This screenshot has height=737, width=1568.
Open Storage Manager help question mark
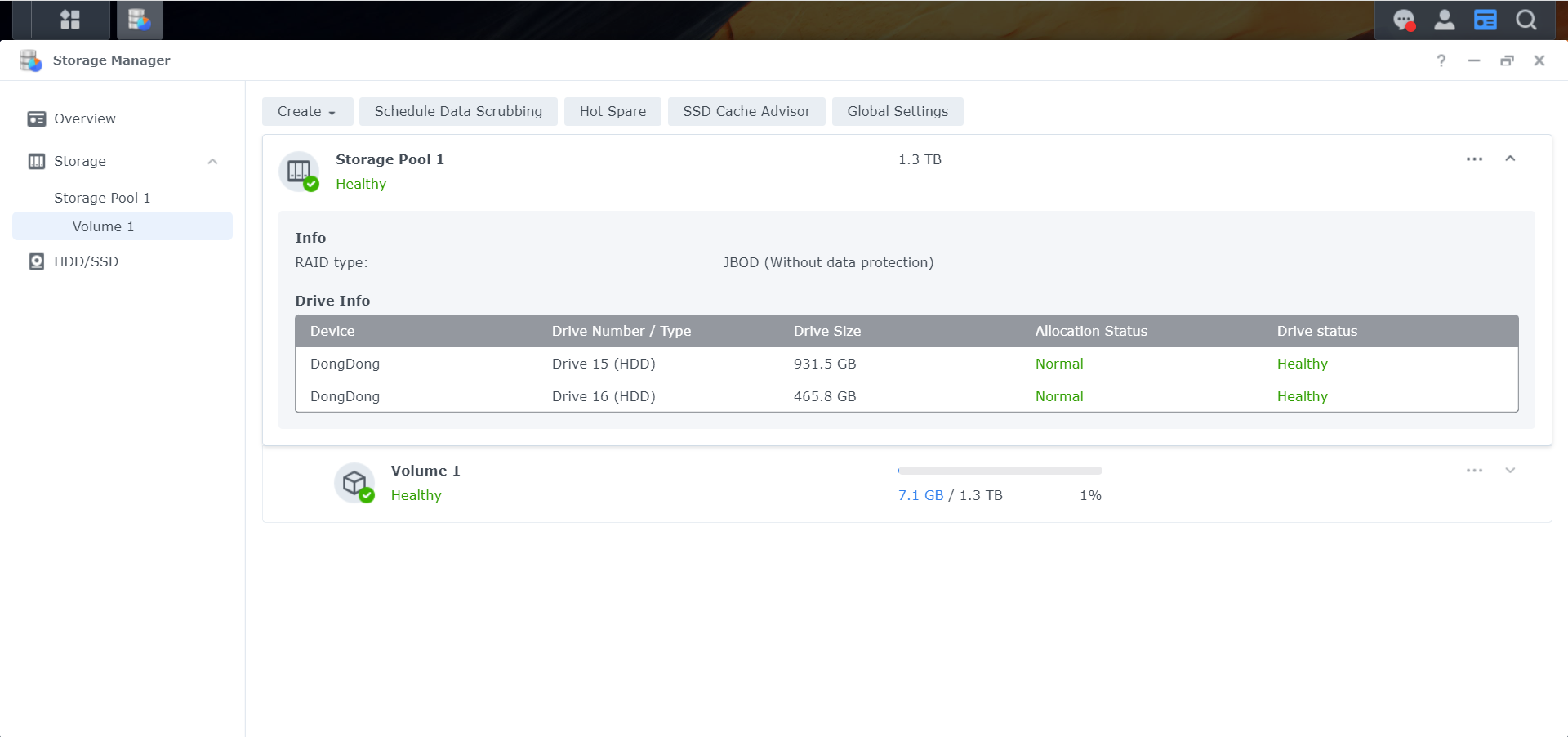[1441, 60]
